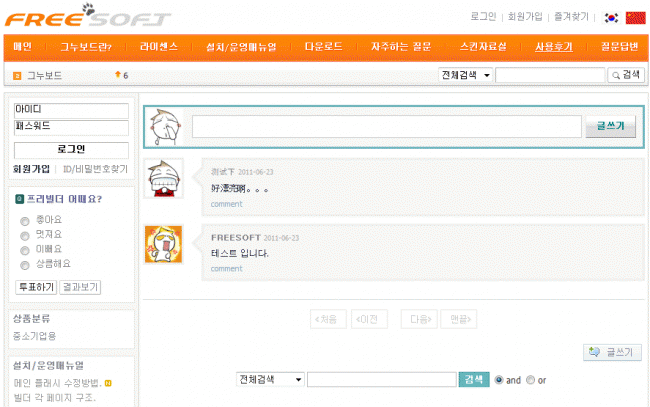Click top-right 로그인 link
This screenshot has height=407, width=650.
point(483,17)
